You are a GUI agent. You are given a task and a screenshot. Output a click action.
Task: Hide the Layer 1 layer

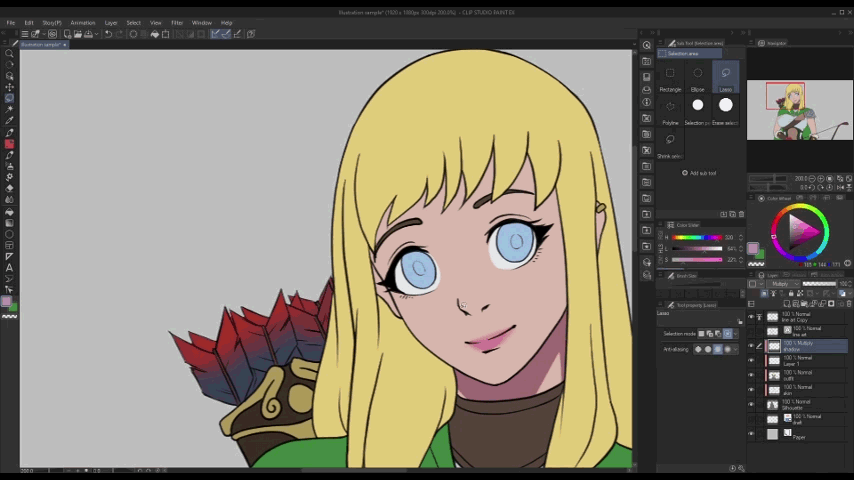(751, 361)
